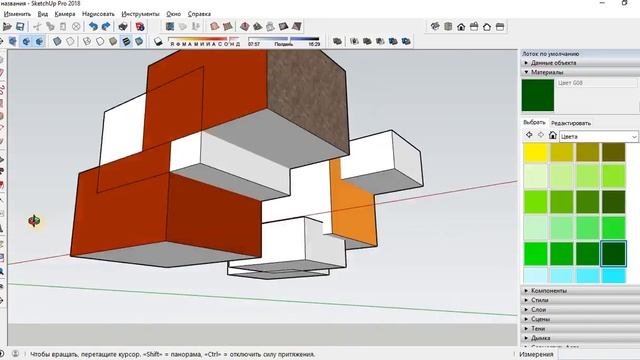Toggle the Shaded With Textures style icon
The width and height of the screenshot is (640, 360).
[x=126, y=41]
